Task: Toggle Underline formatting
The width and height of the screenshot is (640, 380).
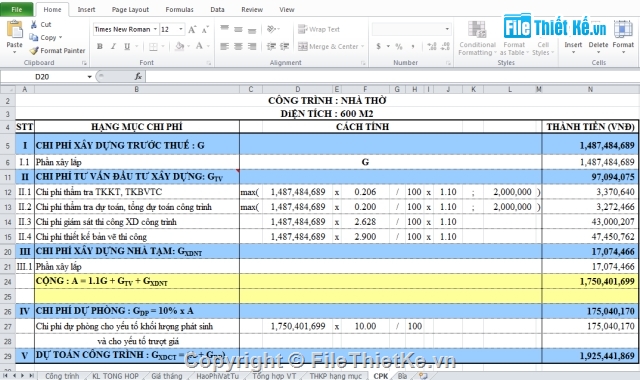Action: 127,46
